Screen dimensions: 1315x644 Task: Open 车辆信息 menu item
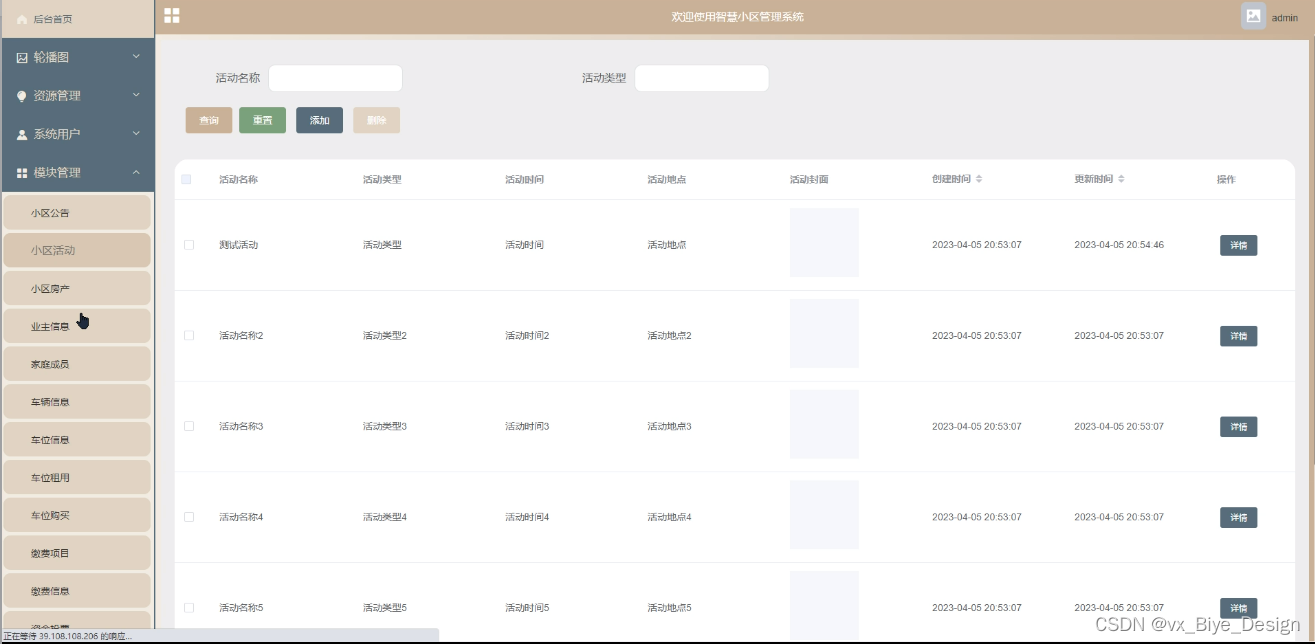coord(77,402)
